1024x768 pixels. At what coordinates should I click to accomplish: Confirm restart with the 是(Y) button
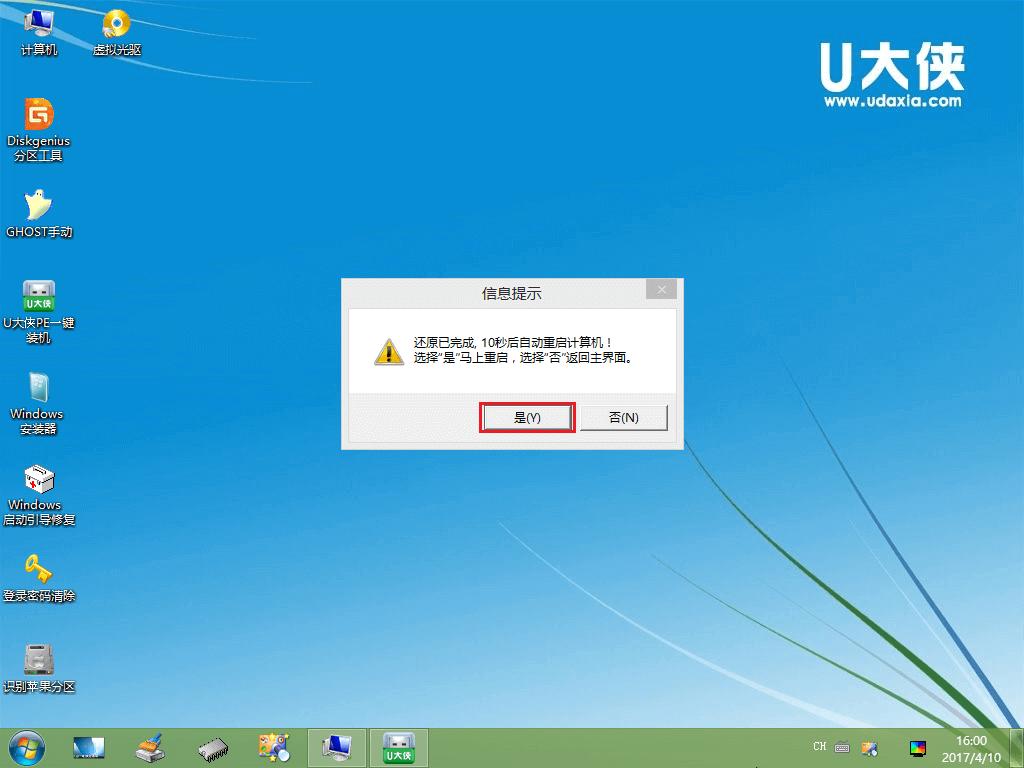pyautogui.click(x=527, y=417)
